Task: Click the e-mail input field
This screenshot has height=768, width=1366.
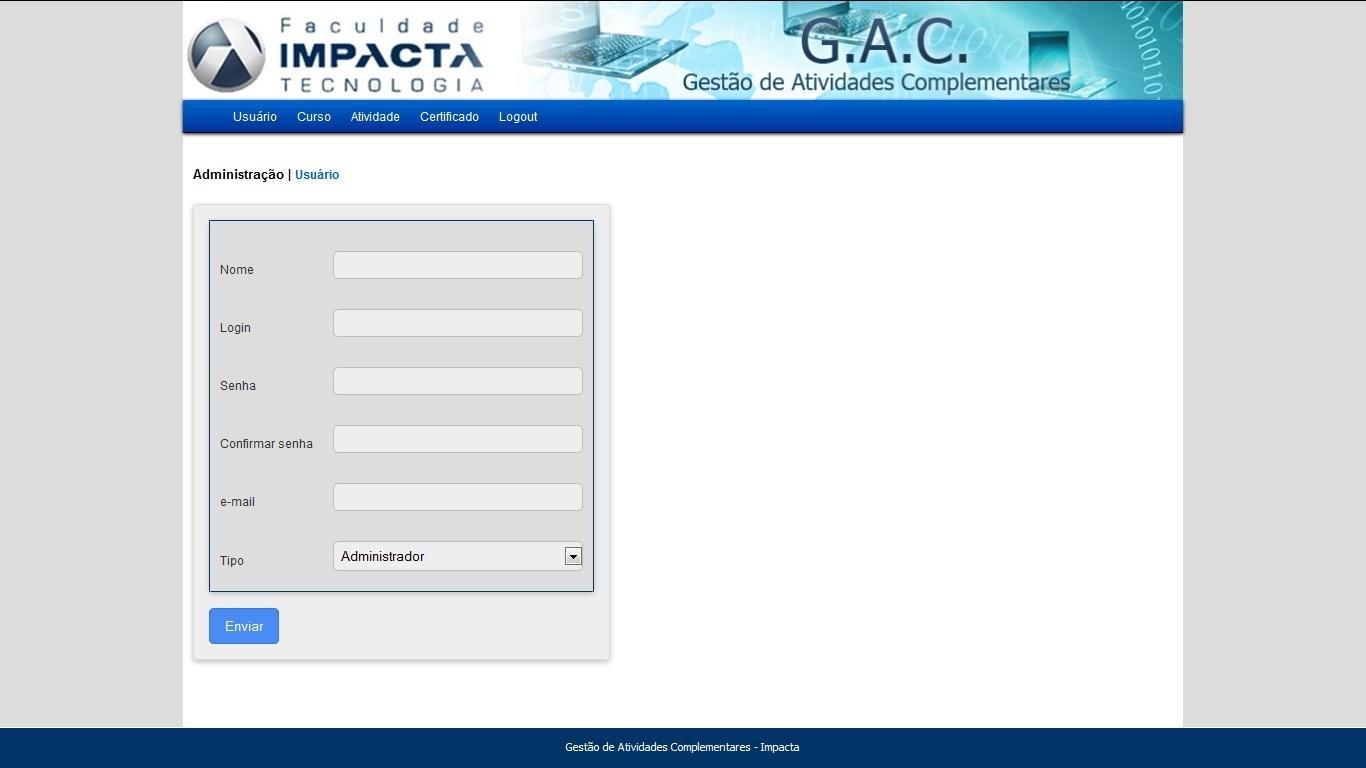Action: pyautogui.click(x=457, y=496)
